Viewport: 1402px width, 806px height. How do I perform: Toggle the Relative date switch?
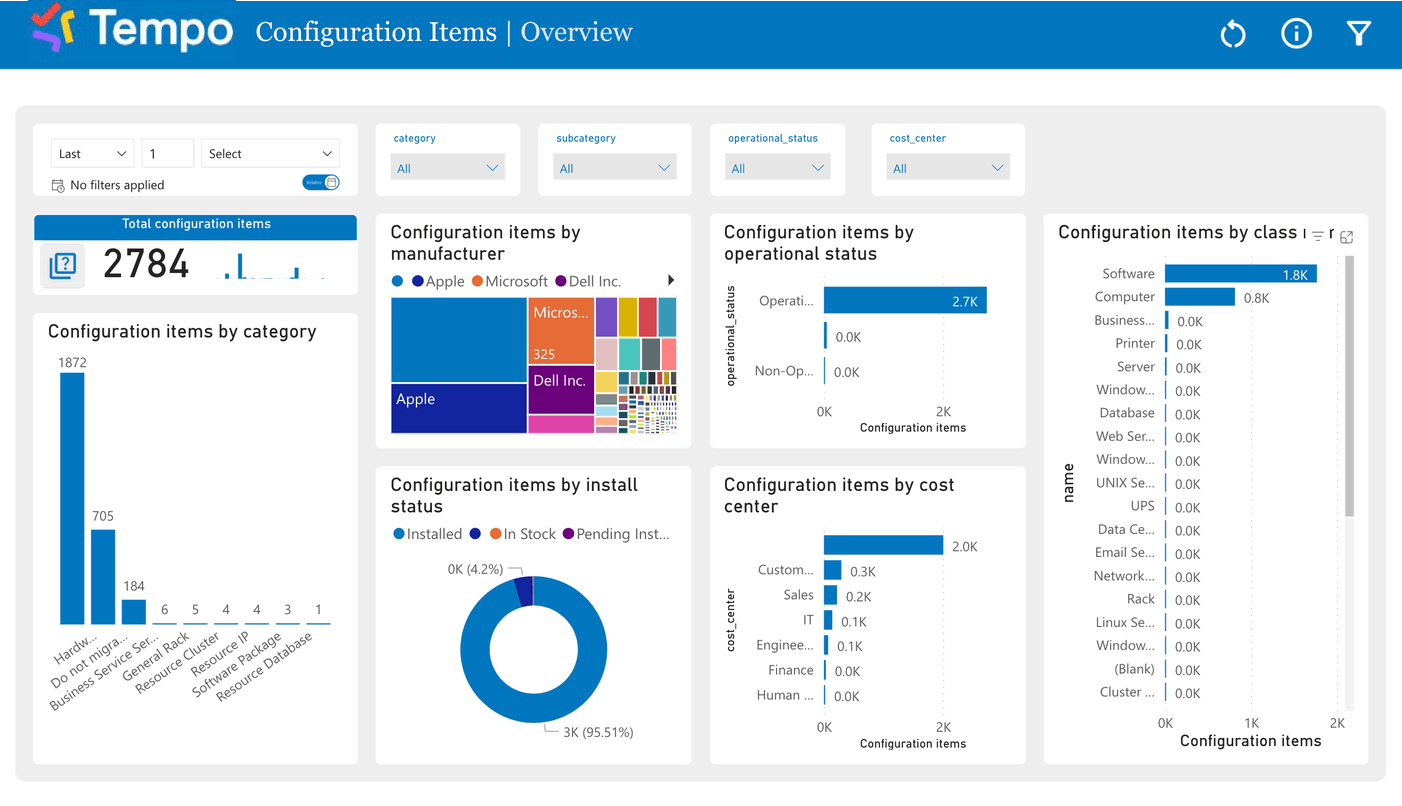(321, 182)
